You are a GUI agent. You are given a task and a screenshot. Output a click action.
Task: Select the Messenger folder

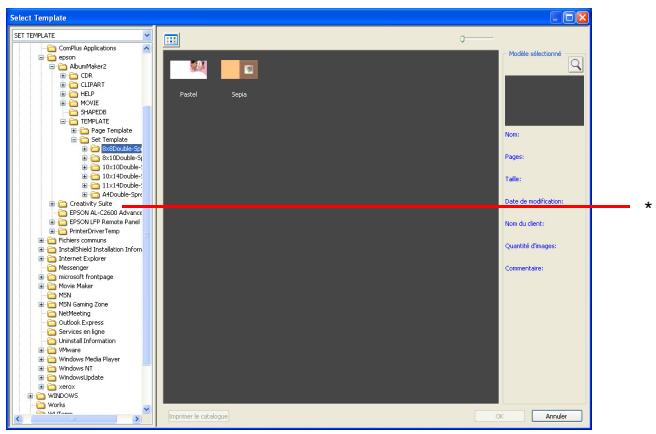(x=74, y=268)
